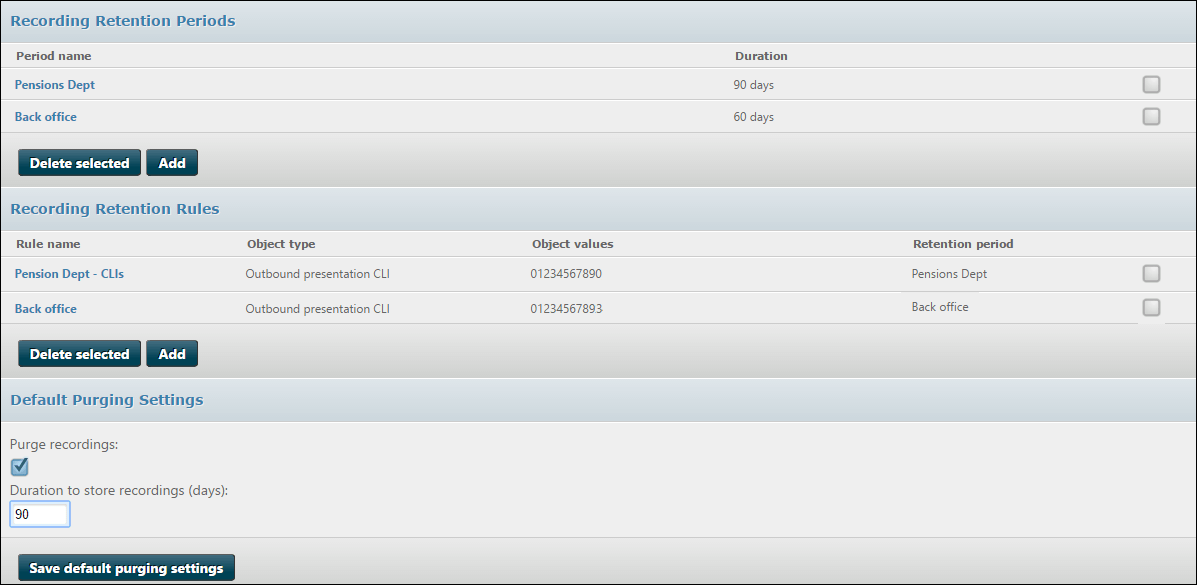The image size is (1197, 585).
Task: Click Add under Recording Retention Periods
Action: [172, 163]
